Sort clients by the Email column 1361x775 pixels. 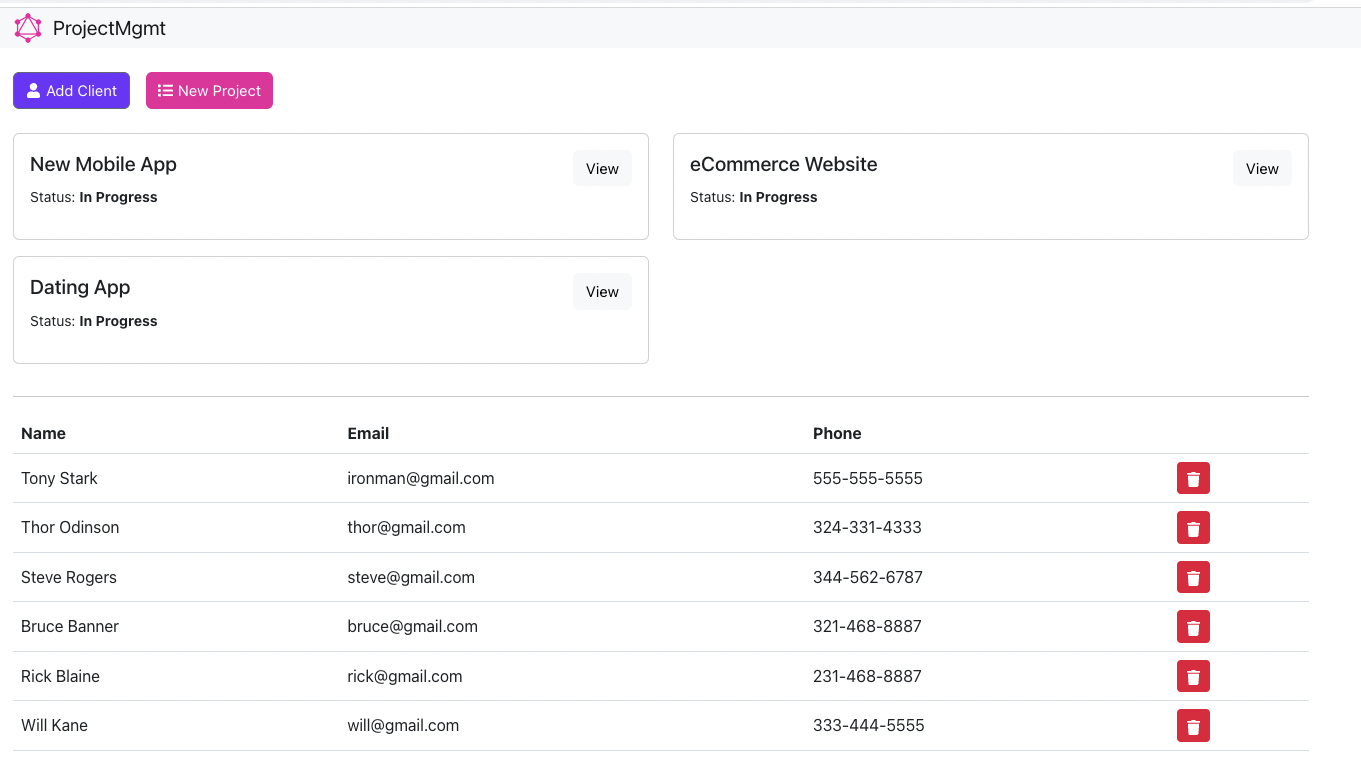coord(368,433)
